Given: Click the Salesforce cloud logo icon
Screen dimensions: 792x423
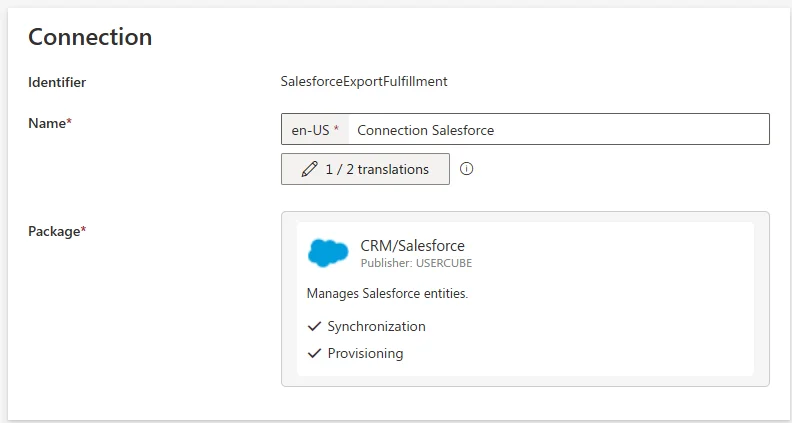Looking at the screenshot, I should 328,253.
